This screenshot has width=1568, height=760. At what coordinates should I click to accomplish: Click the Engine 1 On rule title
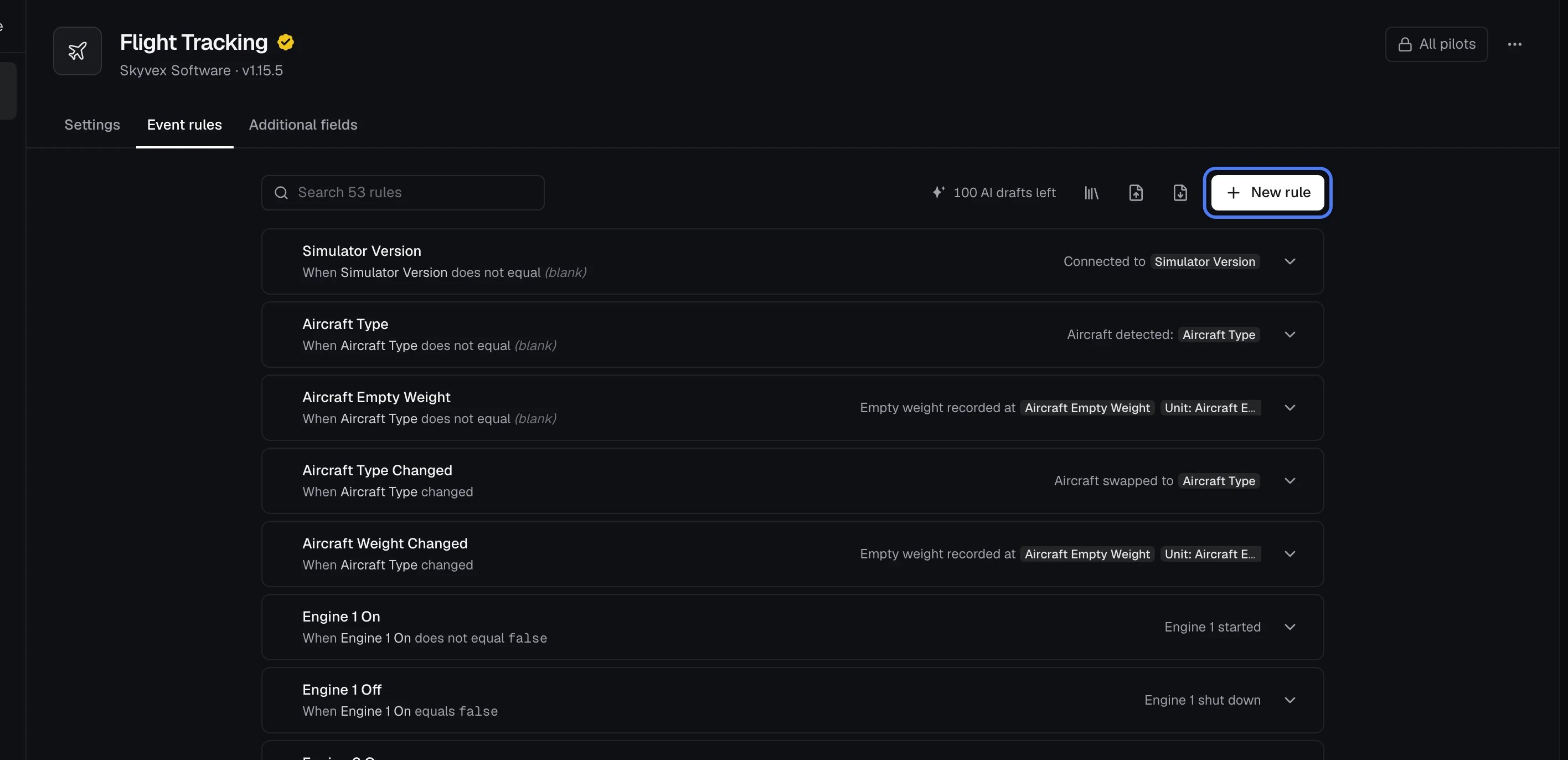342,617
